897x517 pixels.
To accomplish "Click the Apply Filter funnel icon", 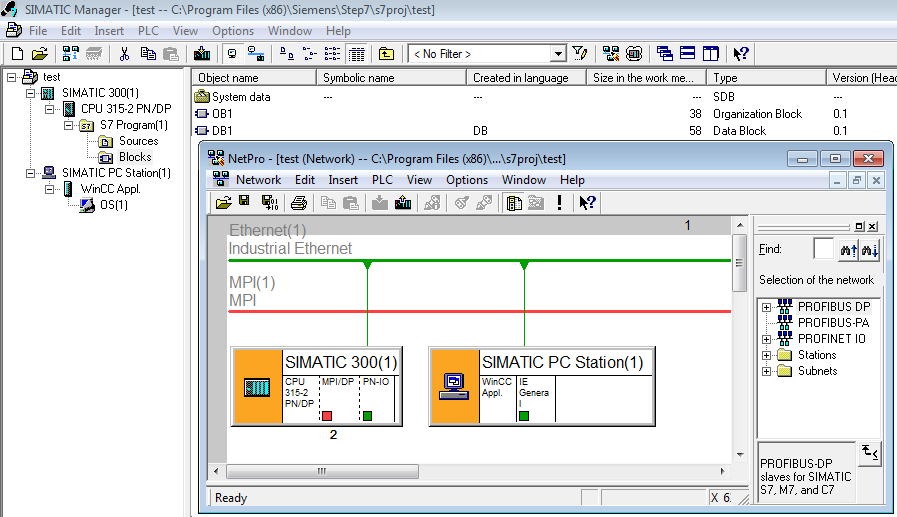I will [x=580, y=54].
